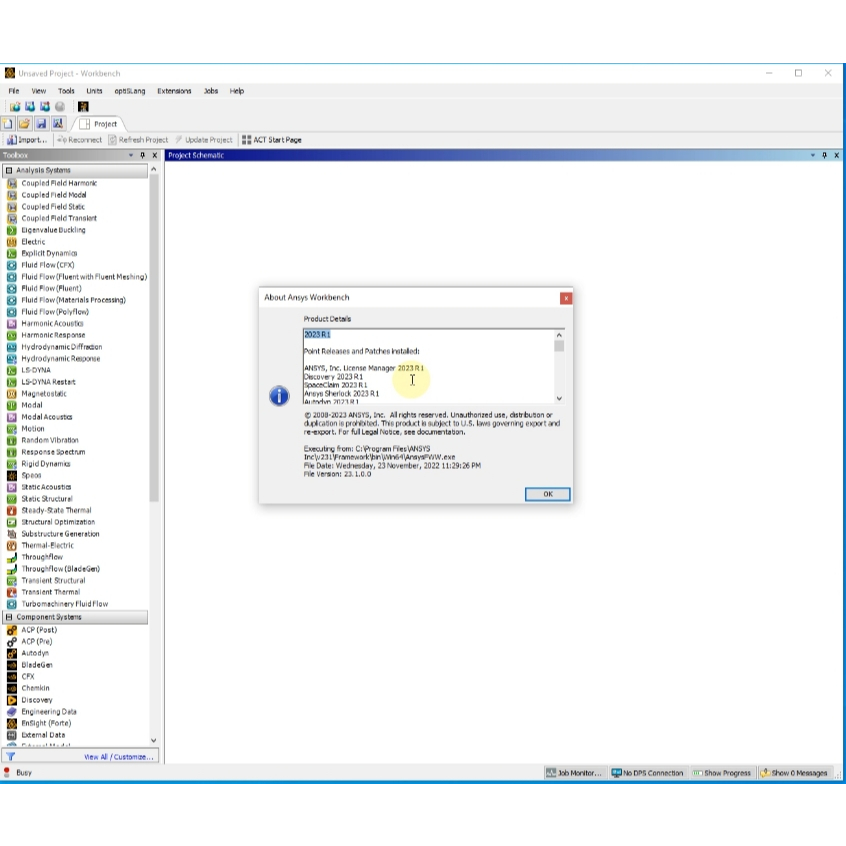Click the Toolbox filter funnel icon
Image resolution: width=846 pixels, height=846 pixels.
(11, 756)
